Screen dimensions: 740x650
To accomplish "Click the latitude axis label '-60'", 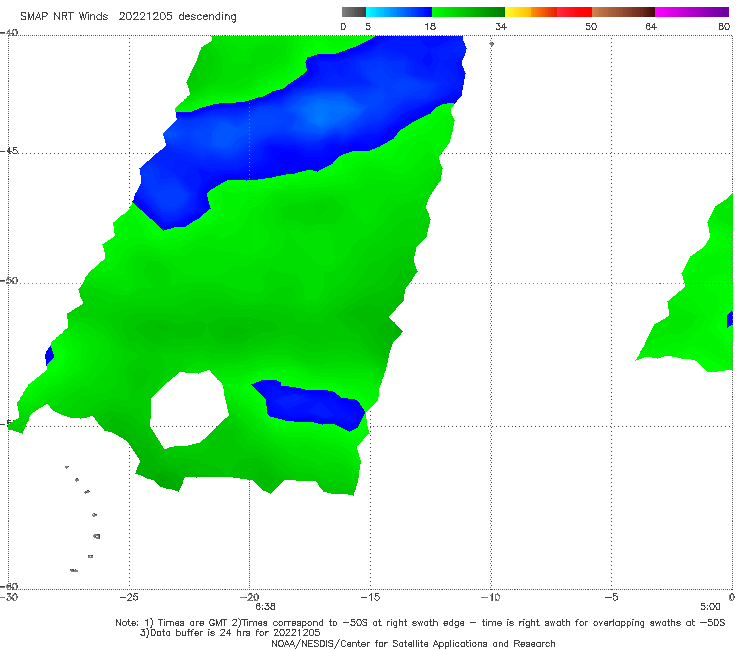I will pos(9,586).
